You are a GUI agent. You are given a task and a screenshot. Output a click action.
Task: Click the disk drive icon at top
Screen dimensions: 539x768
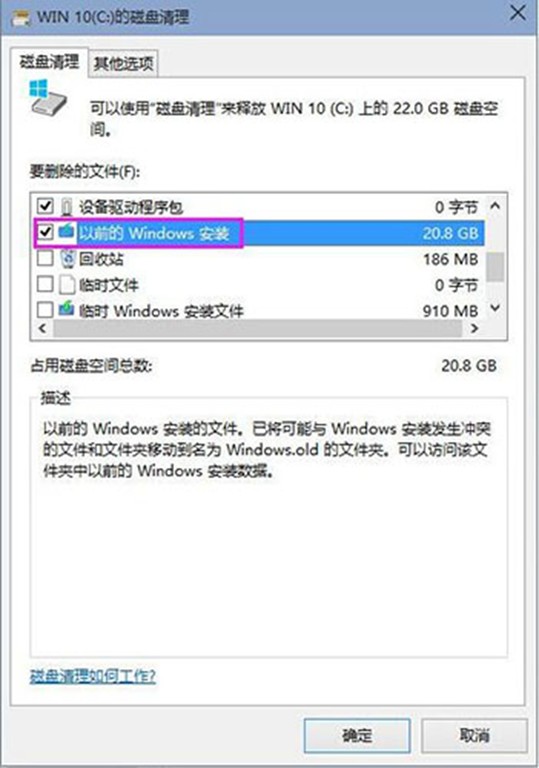48,97
